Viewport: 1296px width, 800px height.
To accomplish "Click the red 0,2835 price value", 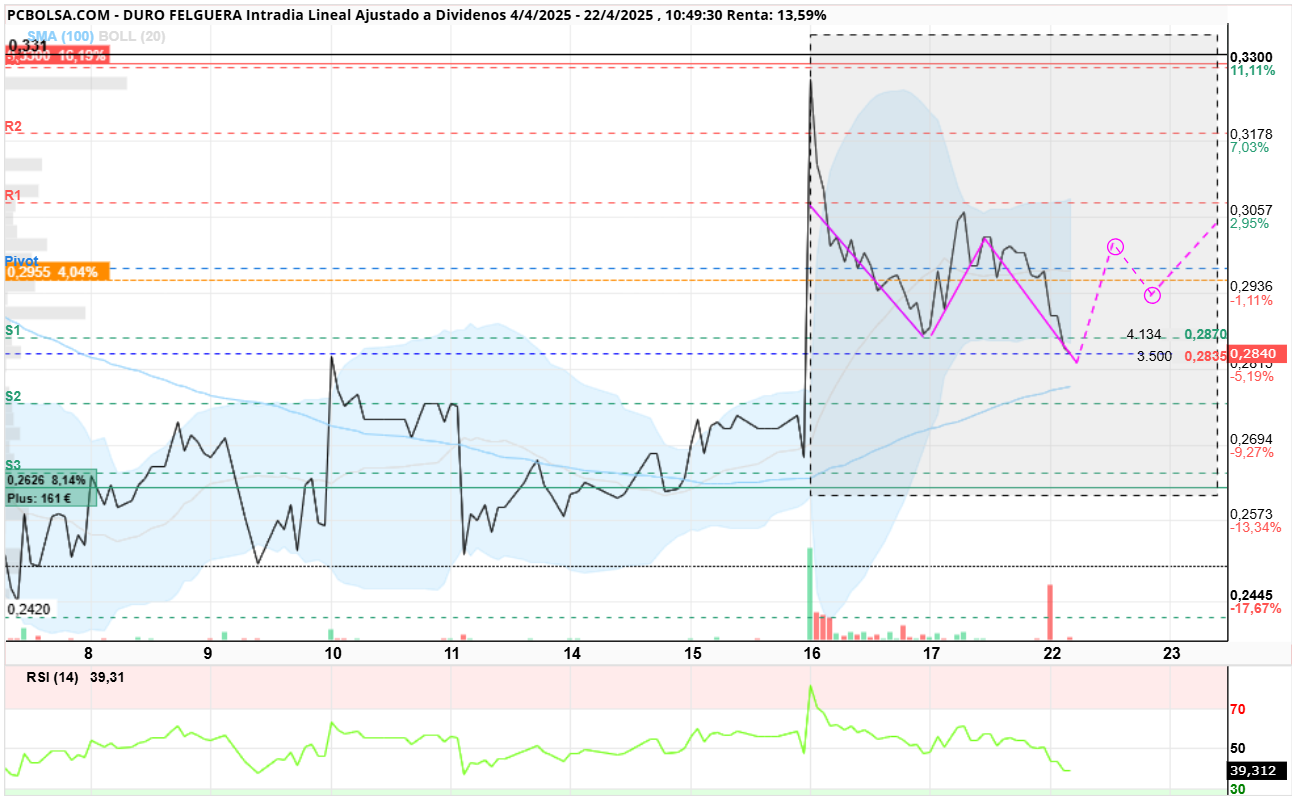I will pyautogui.click(x=1205, y=356).
